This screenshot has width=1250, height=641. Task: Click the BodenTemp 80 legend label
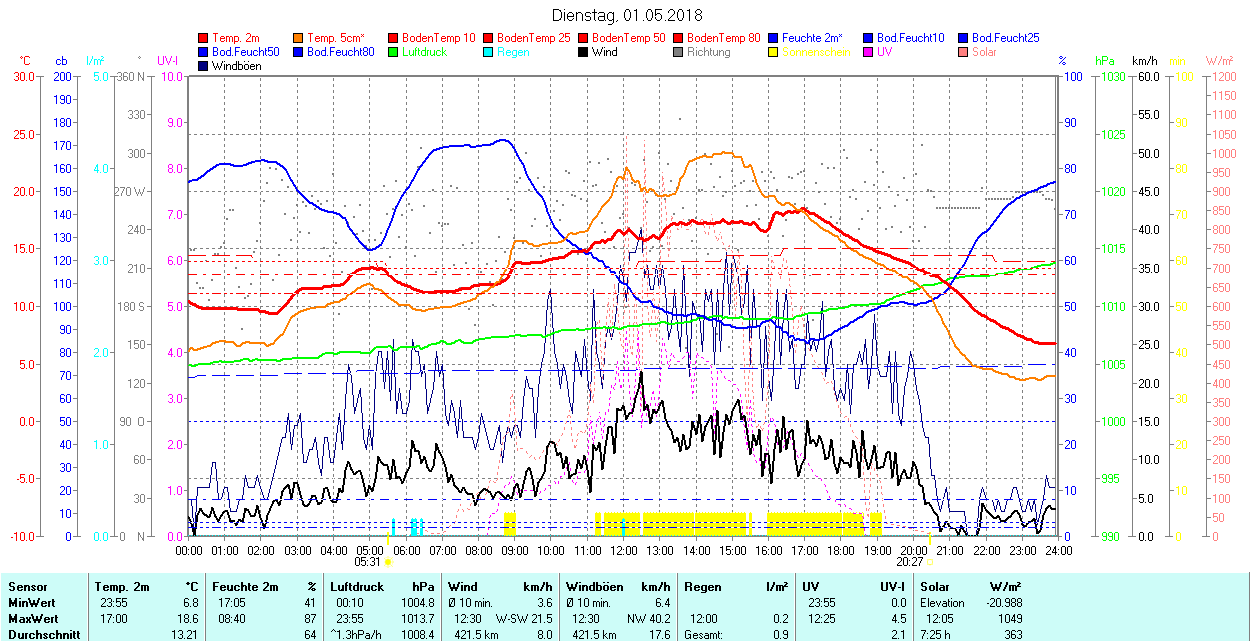point(725,38)
